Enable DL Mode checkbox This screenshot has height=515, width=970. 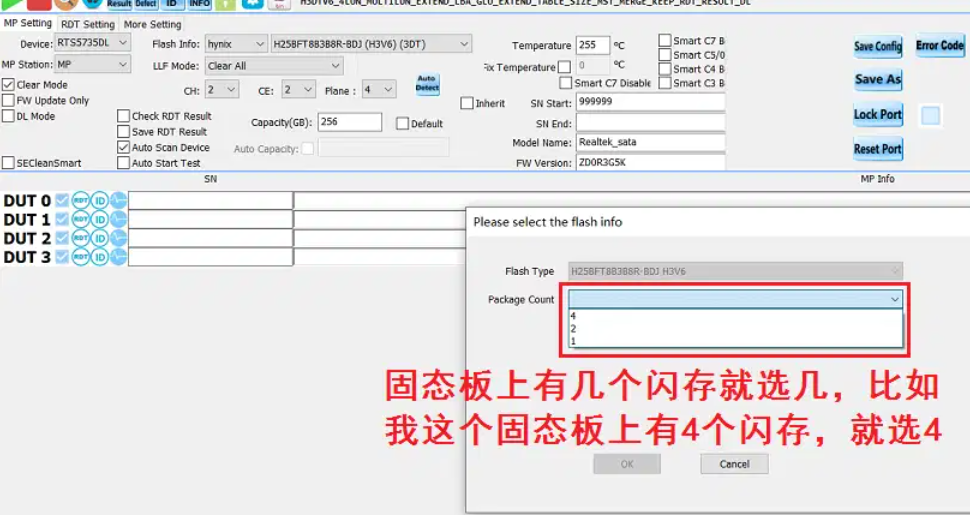click(8, 116)
